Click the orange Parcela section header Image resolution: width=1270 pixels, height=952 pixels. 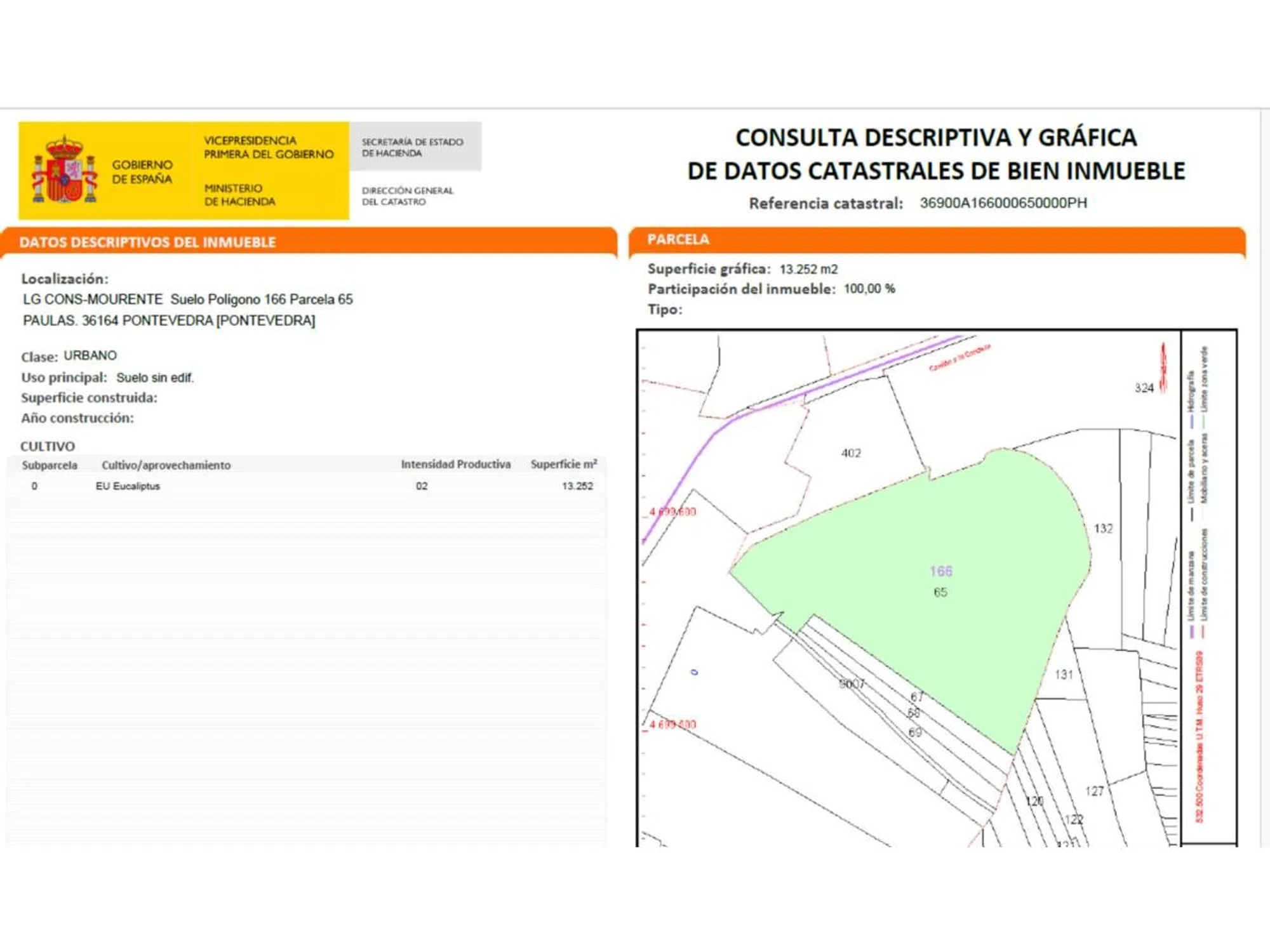pos(678,239)
